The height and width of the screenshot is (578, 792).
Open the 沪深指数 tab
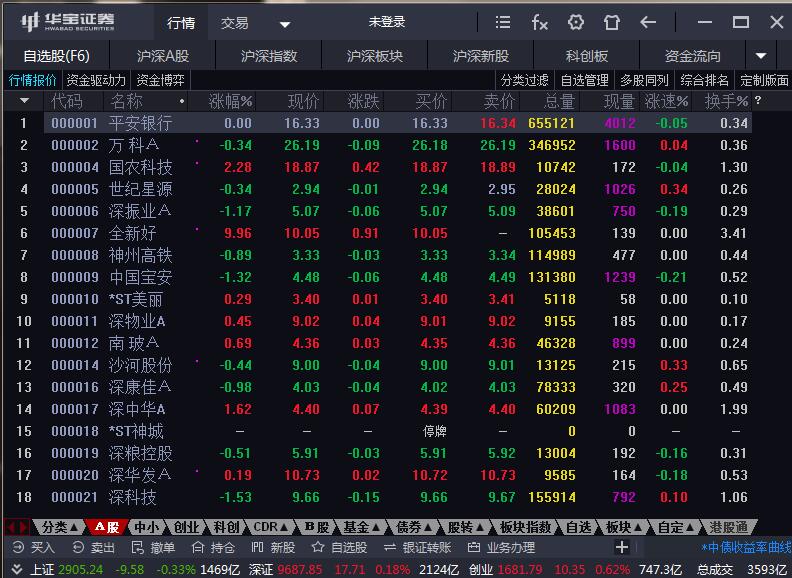[x=269, y=56]
